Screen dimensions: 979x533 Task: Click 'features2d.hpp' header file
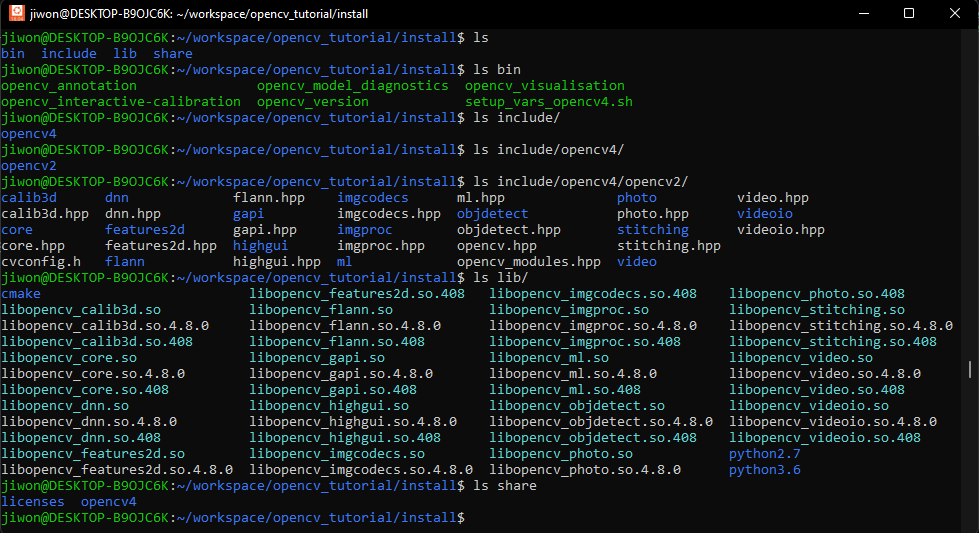(161, 246)
